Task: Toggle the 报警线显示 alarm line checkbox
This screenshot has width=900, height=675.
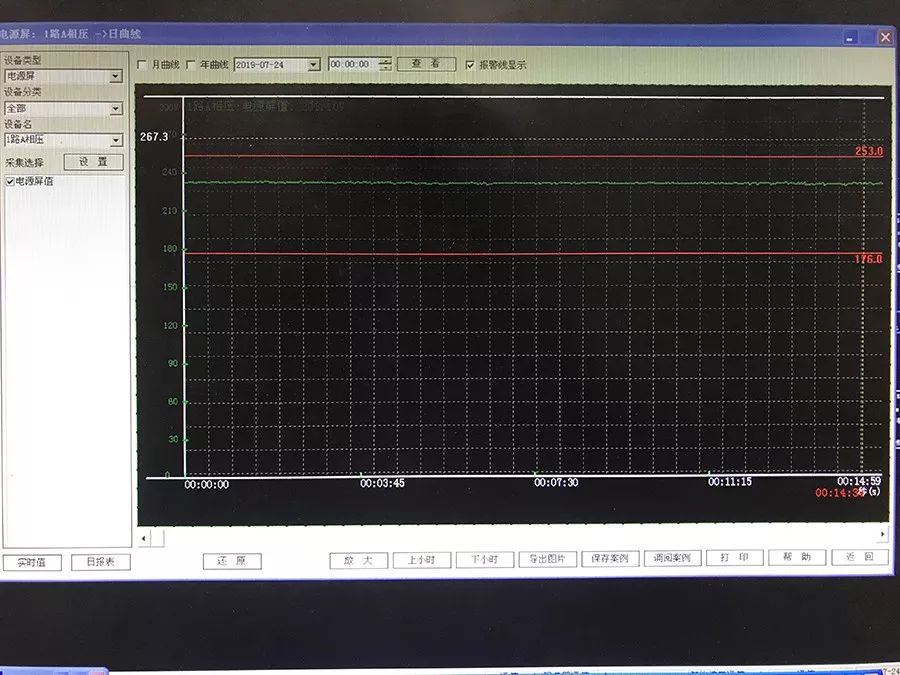Action: 470,65
